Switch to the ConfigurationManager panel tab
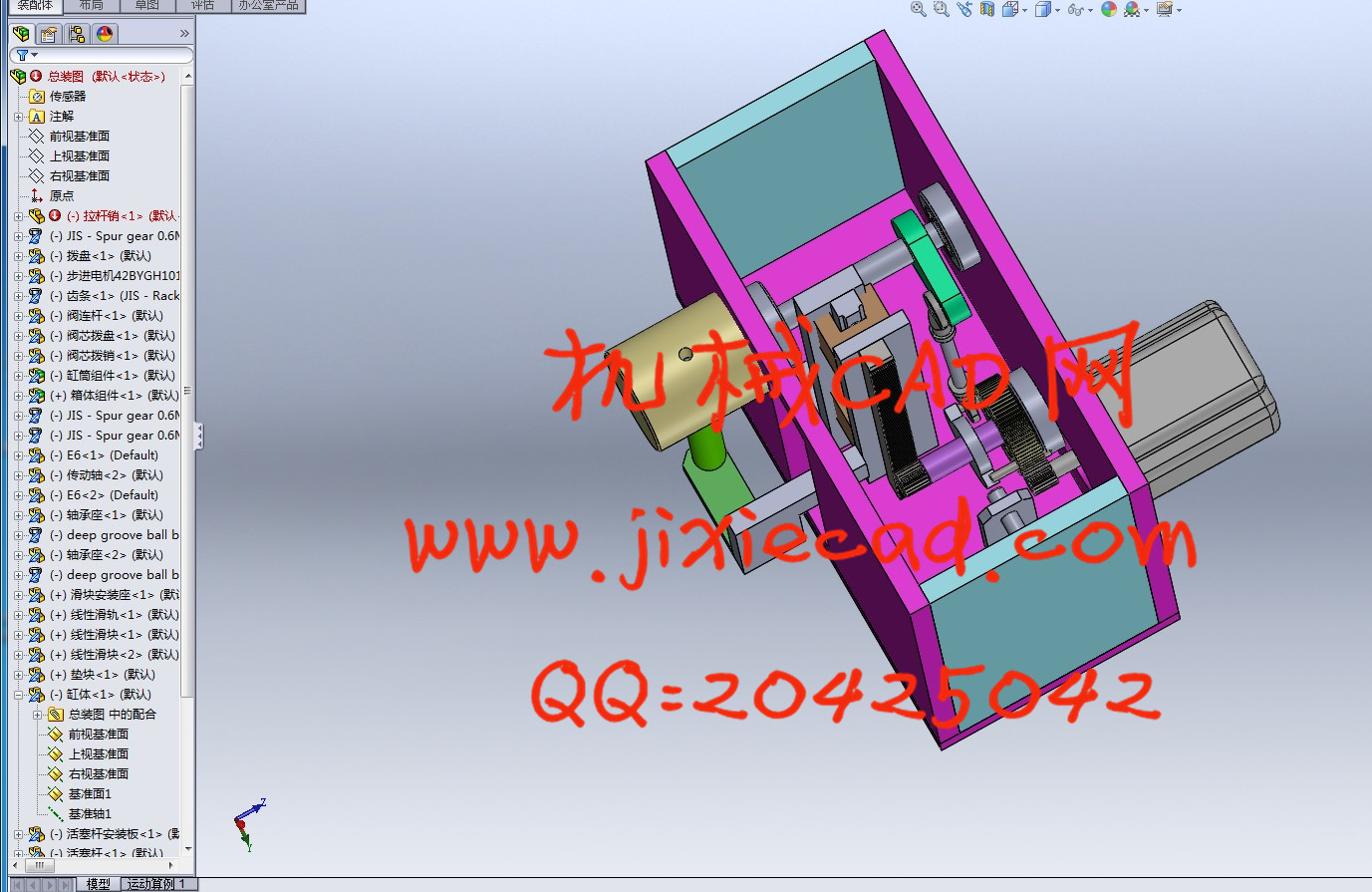Screen dimensions: 1372x892 [x=76, y=34]
